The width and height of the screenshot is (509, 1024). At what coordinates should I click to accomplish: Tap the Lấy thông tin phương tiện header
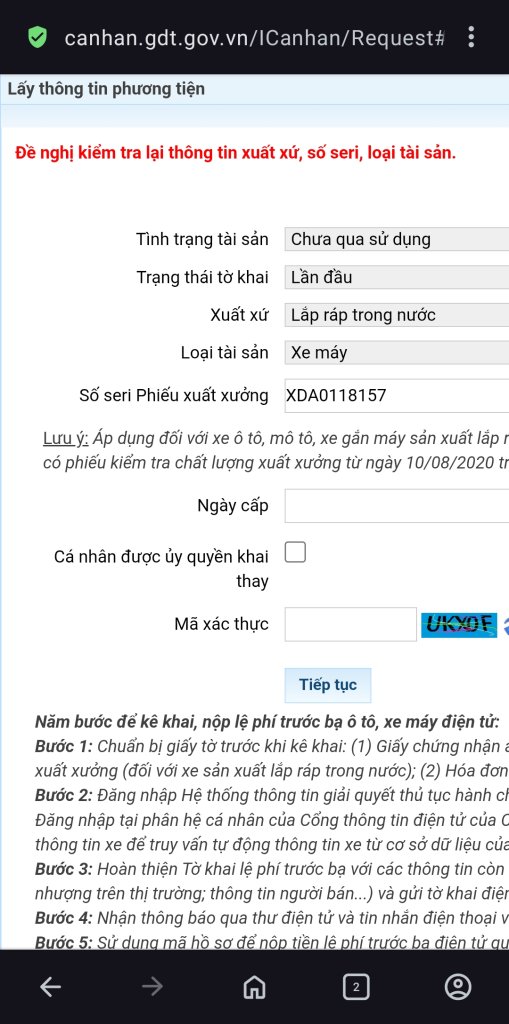pos(106,89)
